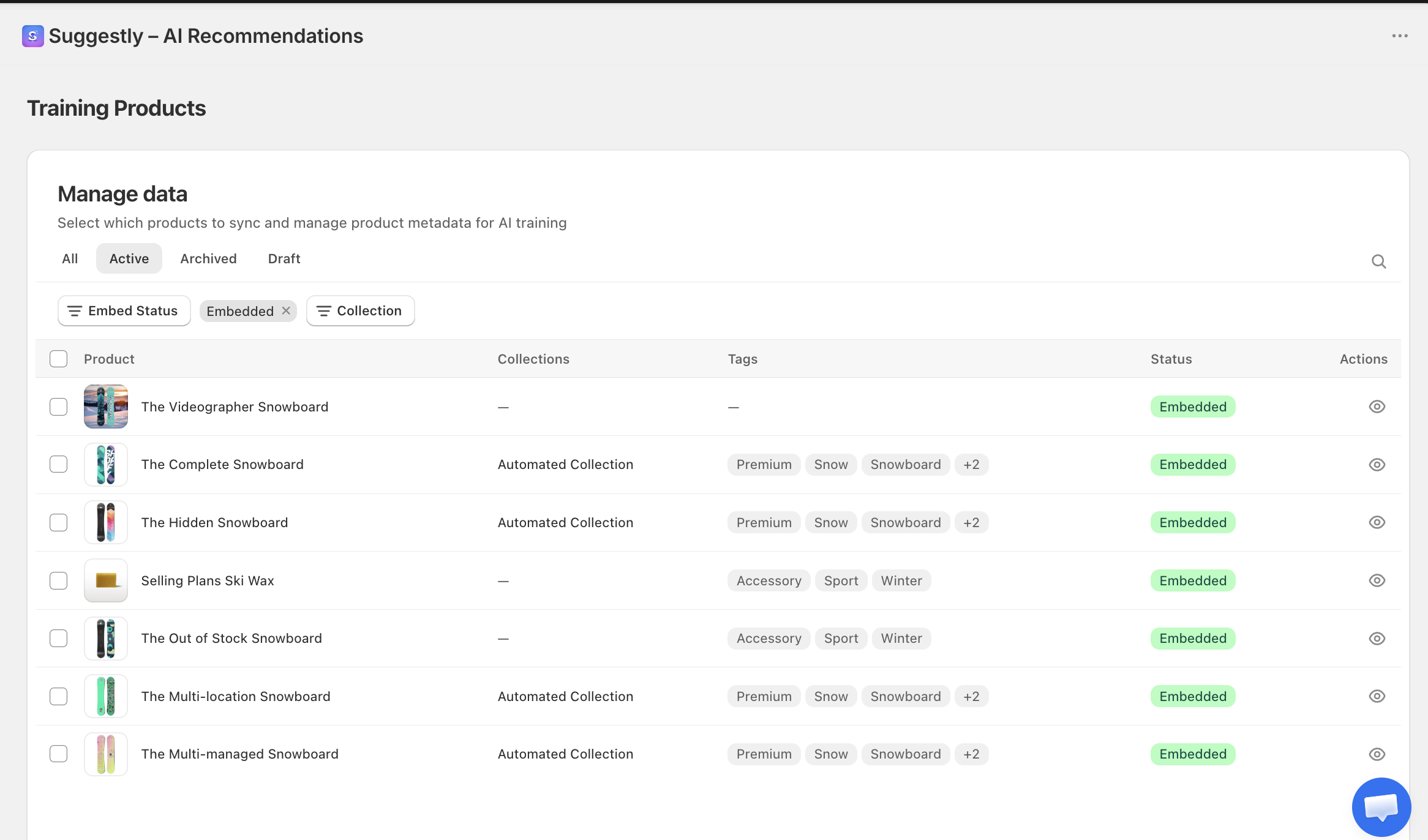Click the Premium tag on Hidden Snowboard

pos(764,522)
